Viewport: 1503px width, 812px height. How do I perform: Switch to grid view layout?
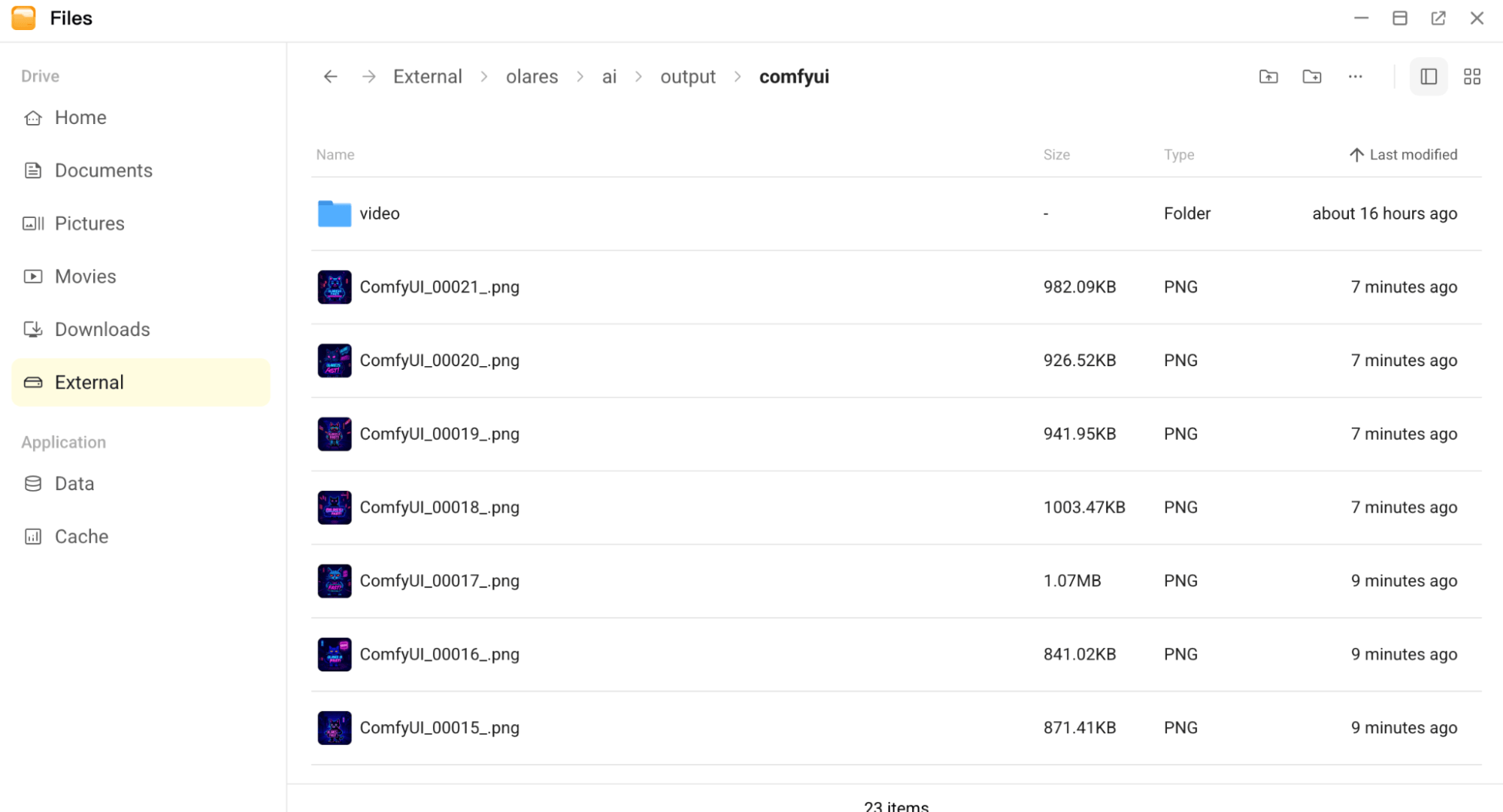point(1471,76)
